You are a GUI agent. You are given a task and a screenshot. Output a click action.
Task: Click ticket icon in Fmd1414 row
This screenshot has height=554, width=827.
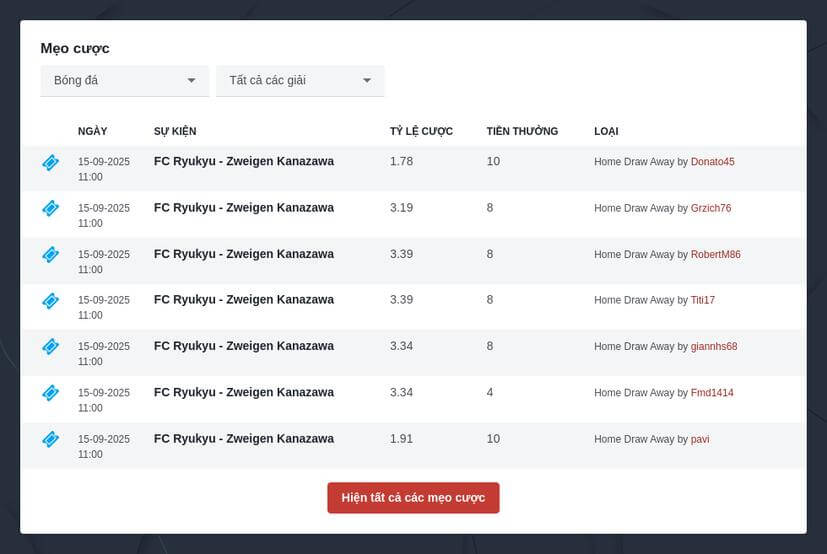pos(51,393)
